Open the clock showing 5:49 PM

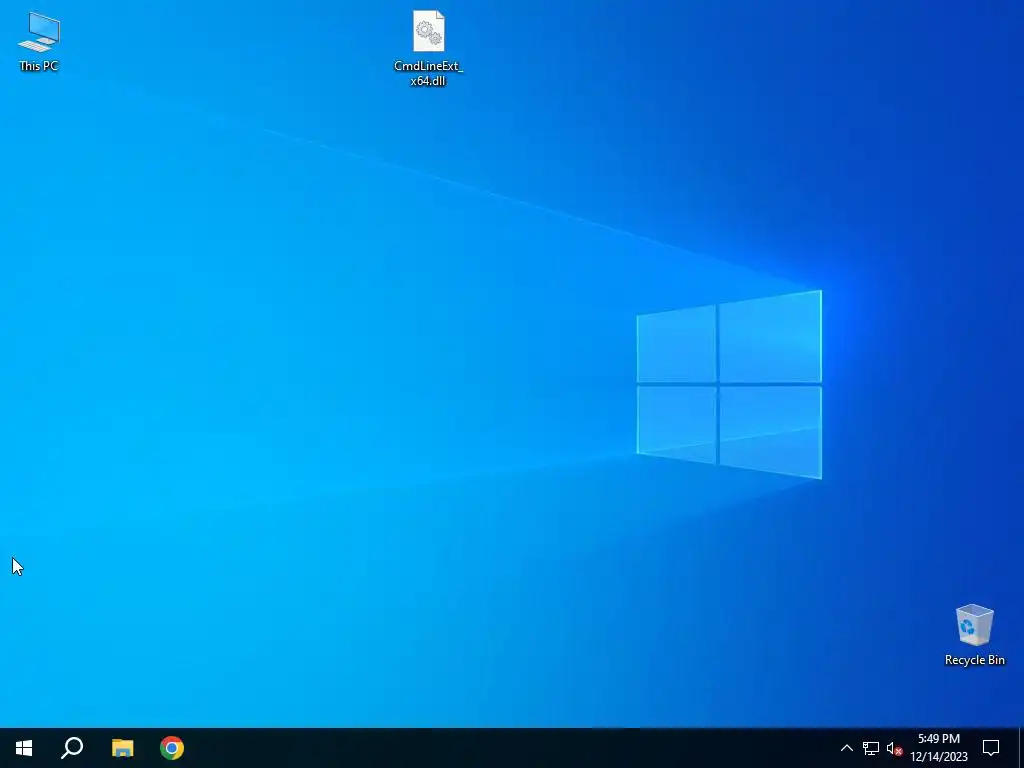pos(939,748)
